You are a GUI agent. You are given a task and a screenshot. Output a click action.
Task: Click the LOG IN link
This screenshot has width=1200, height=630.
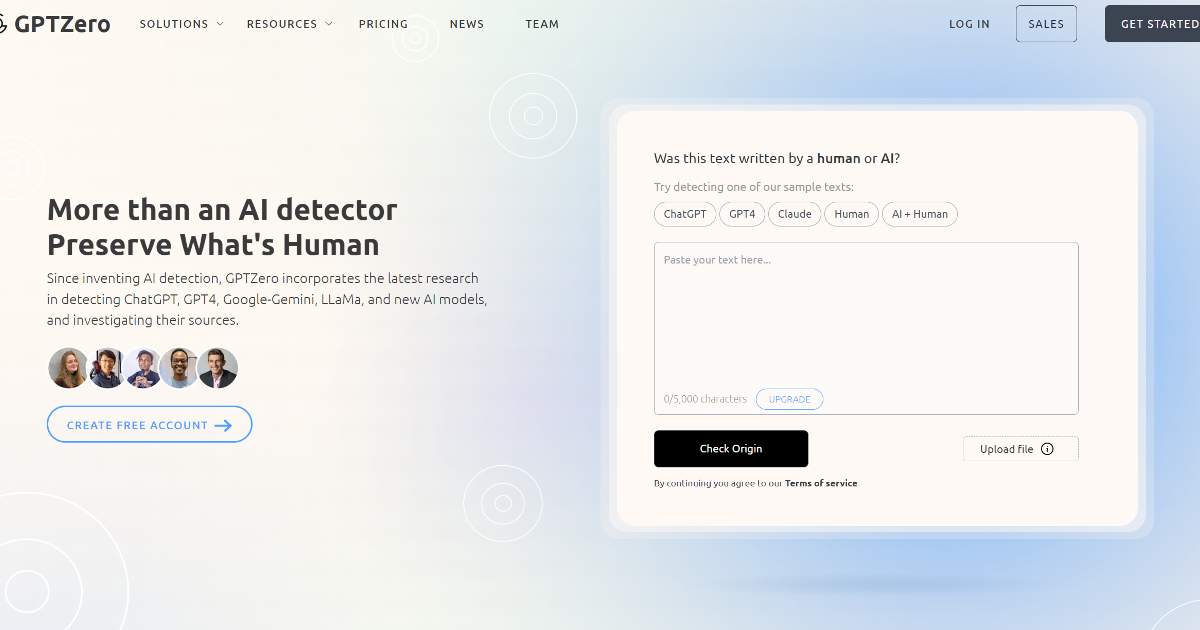(969, 23)
